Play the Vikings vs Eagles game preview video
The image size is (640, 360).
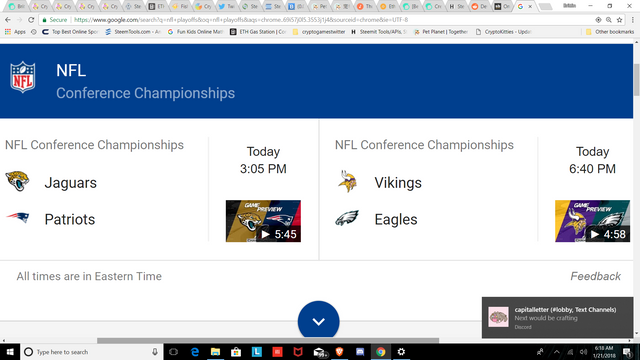coord(592,221)
